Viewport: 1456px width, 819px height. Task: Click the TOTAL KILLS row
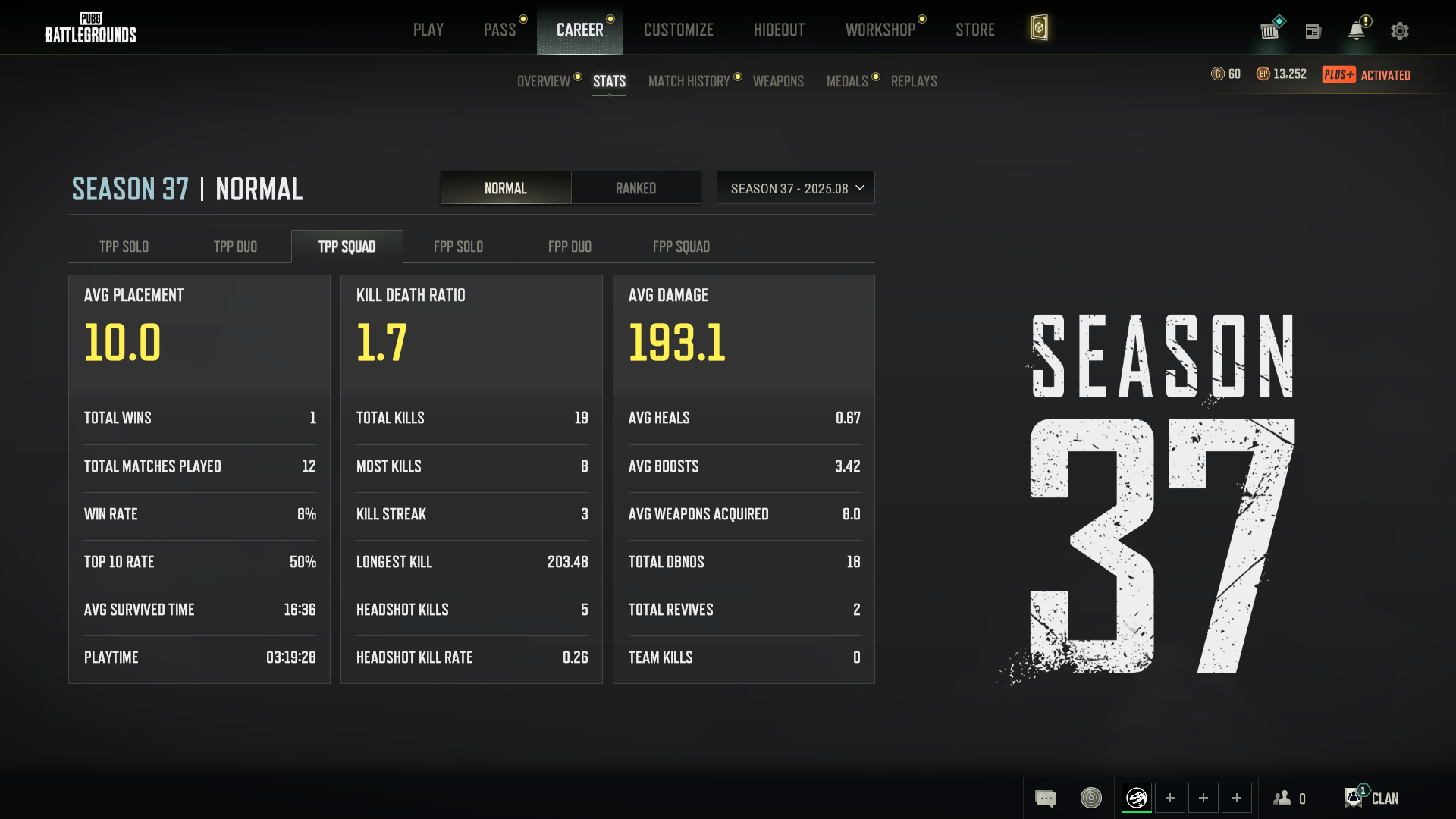point(472,418)
